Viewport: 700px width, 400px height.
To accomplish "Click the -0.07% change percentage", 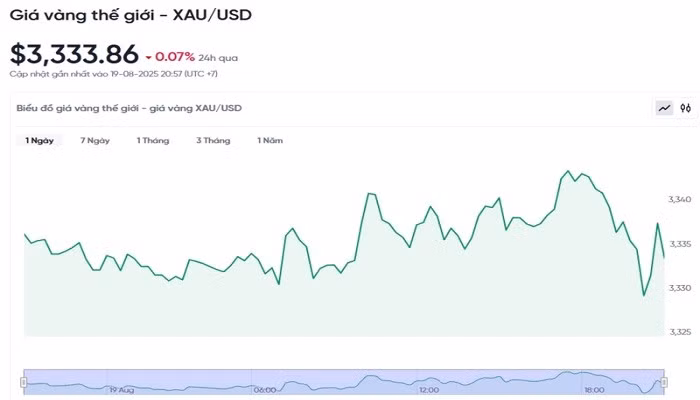I will 176,57.
